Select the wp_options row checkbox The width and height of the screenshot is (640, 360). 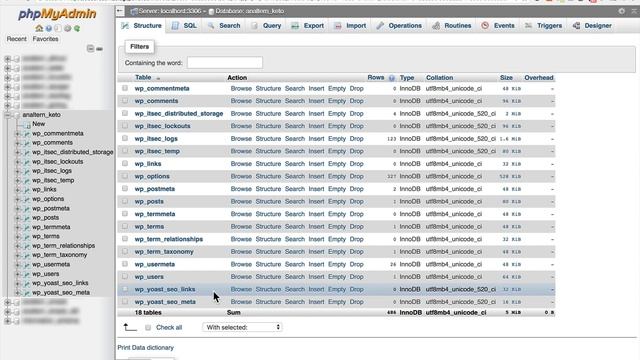coord(125,176)
